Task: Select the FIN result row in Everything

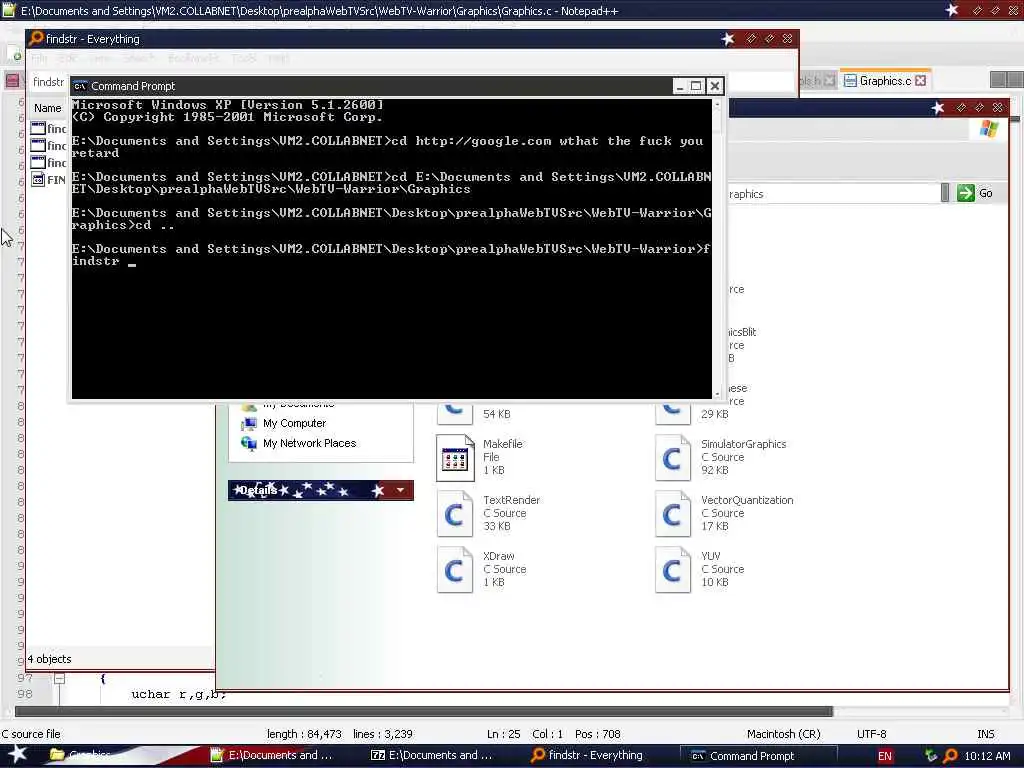Action: (48, 180)
